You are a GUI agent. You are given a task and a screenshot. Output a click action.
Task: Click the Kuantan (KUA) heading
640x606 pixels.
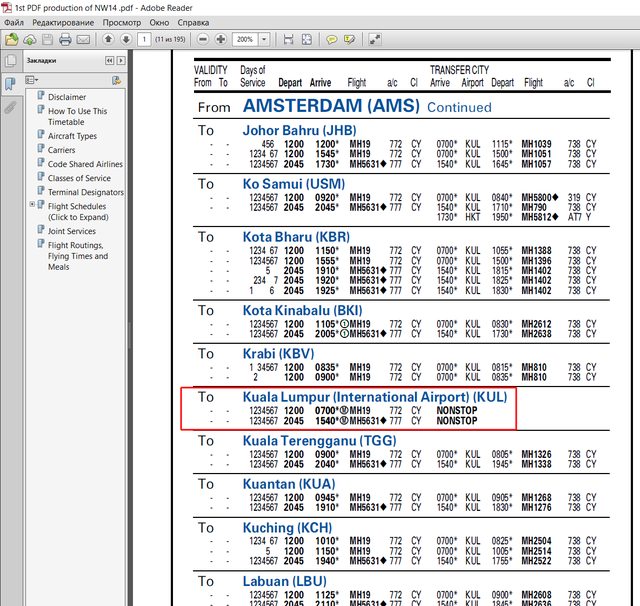click(289, 484)
